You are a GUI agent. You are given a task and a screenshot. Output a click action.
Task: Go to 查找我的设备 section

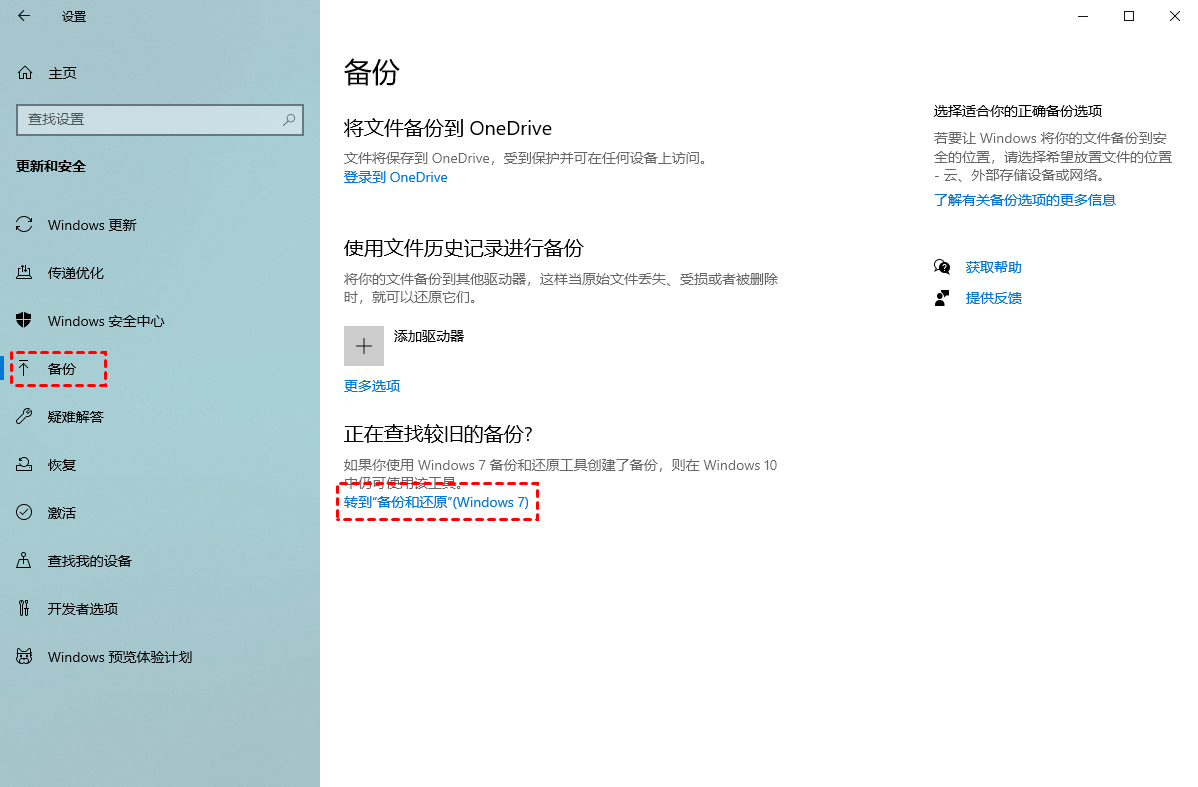[90, 561]
